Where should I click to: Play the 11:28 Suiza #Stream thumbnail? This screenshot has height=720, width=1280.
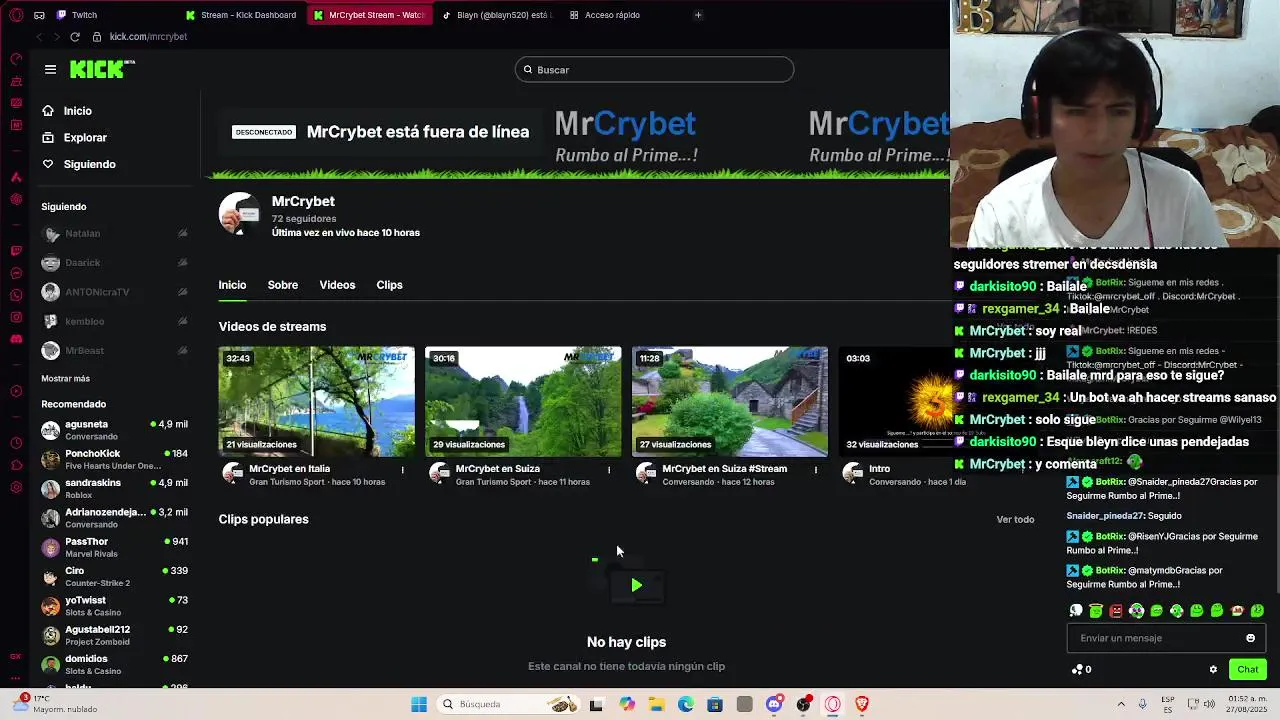[730, 401]
